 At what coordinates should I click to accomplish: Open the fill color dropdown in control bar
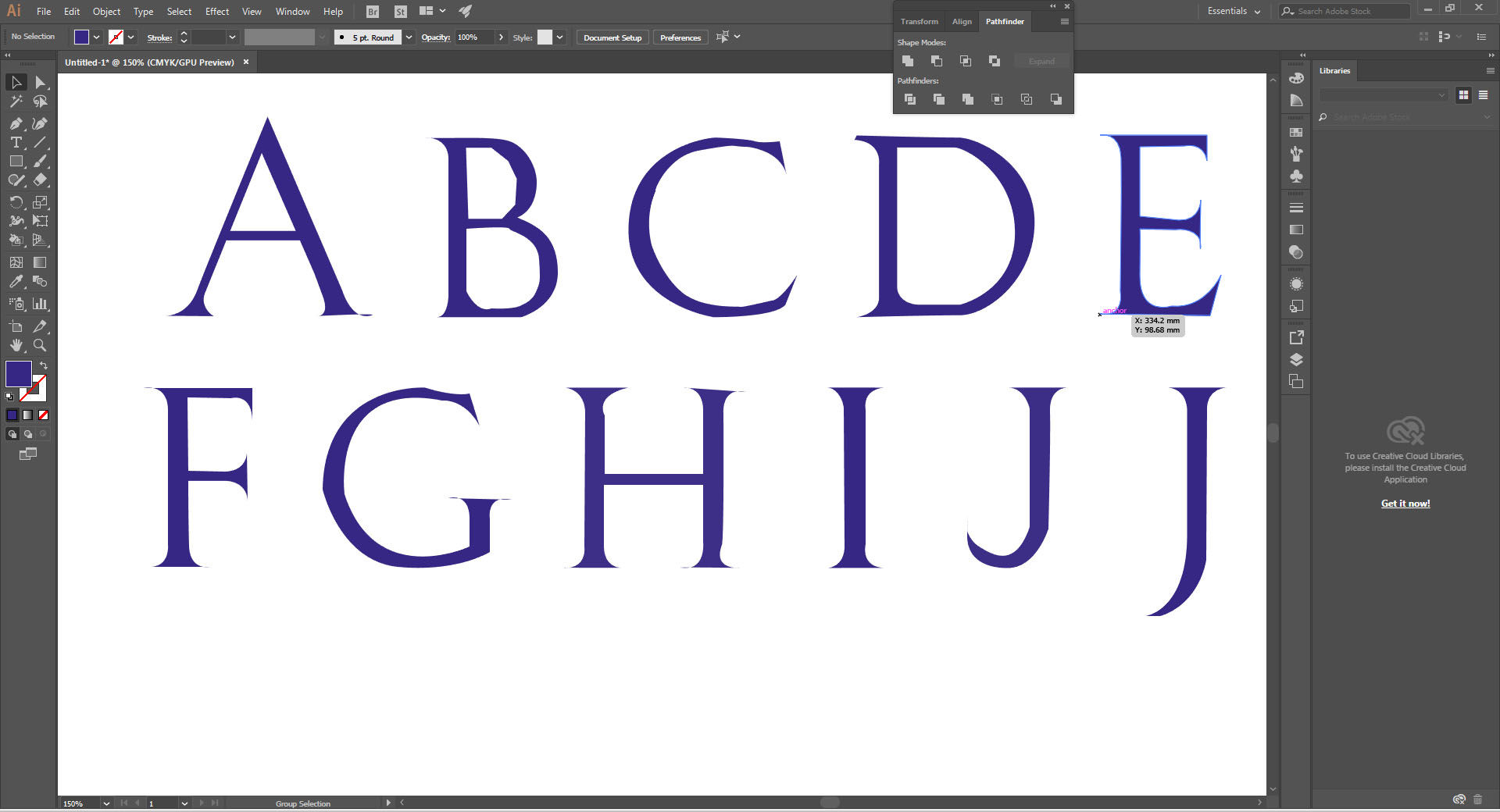(96, 37)
